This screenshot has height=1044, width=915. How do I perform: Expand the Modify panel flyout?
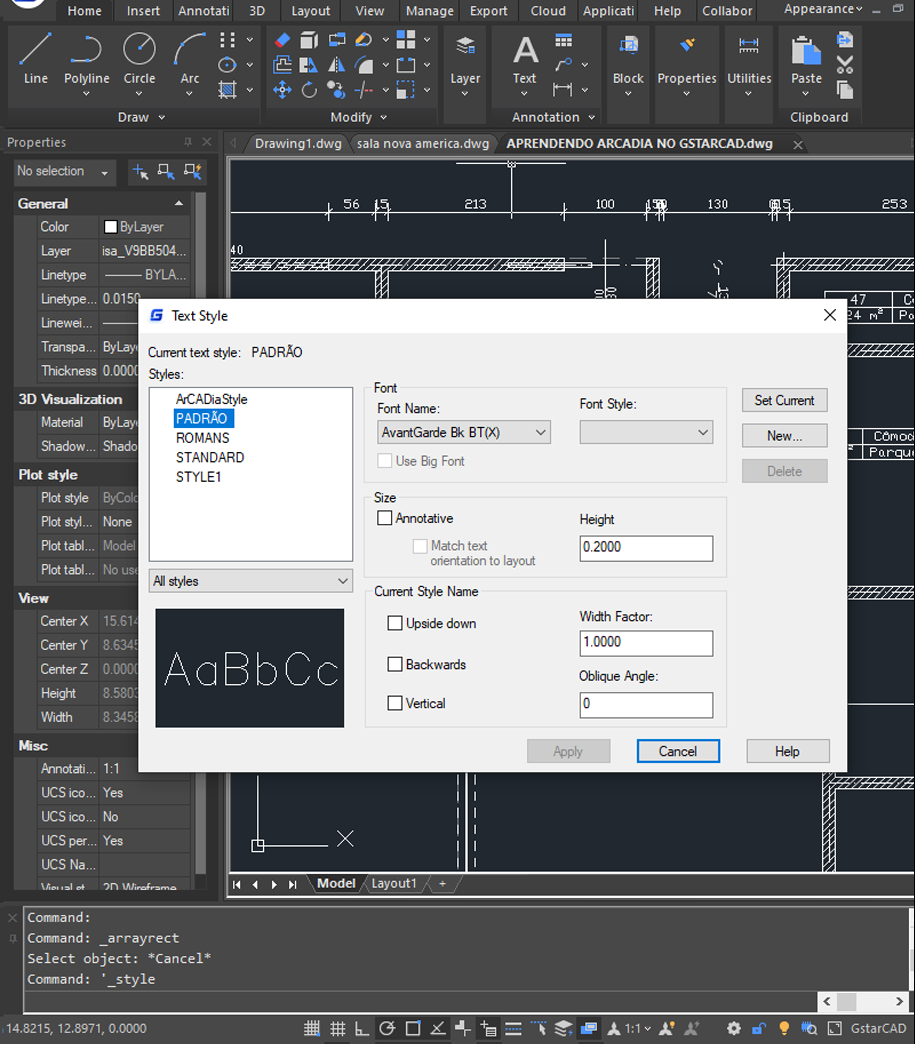(x=384, y=118)
